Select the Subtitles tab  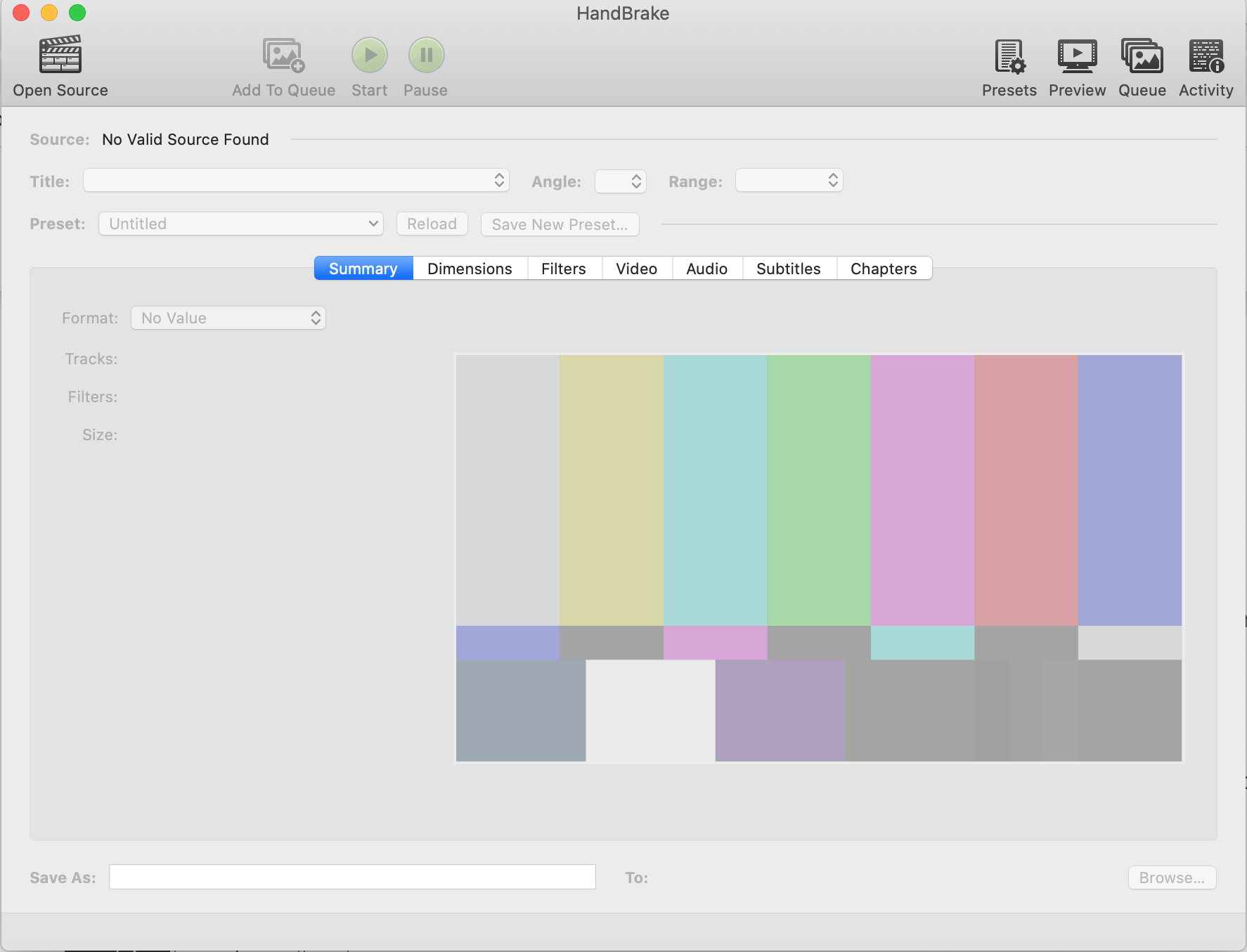click(788, 269)
